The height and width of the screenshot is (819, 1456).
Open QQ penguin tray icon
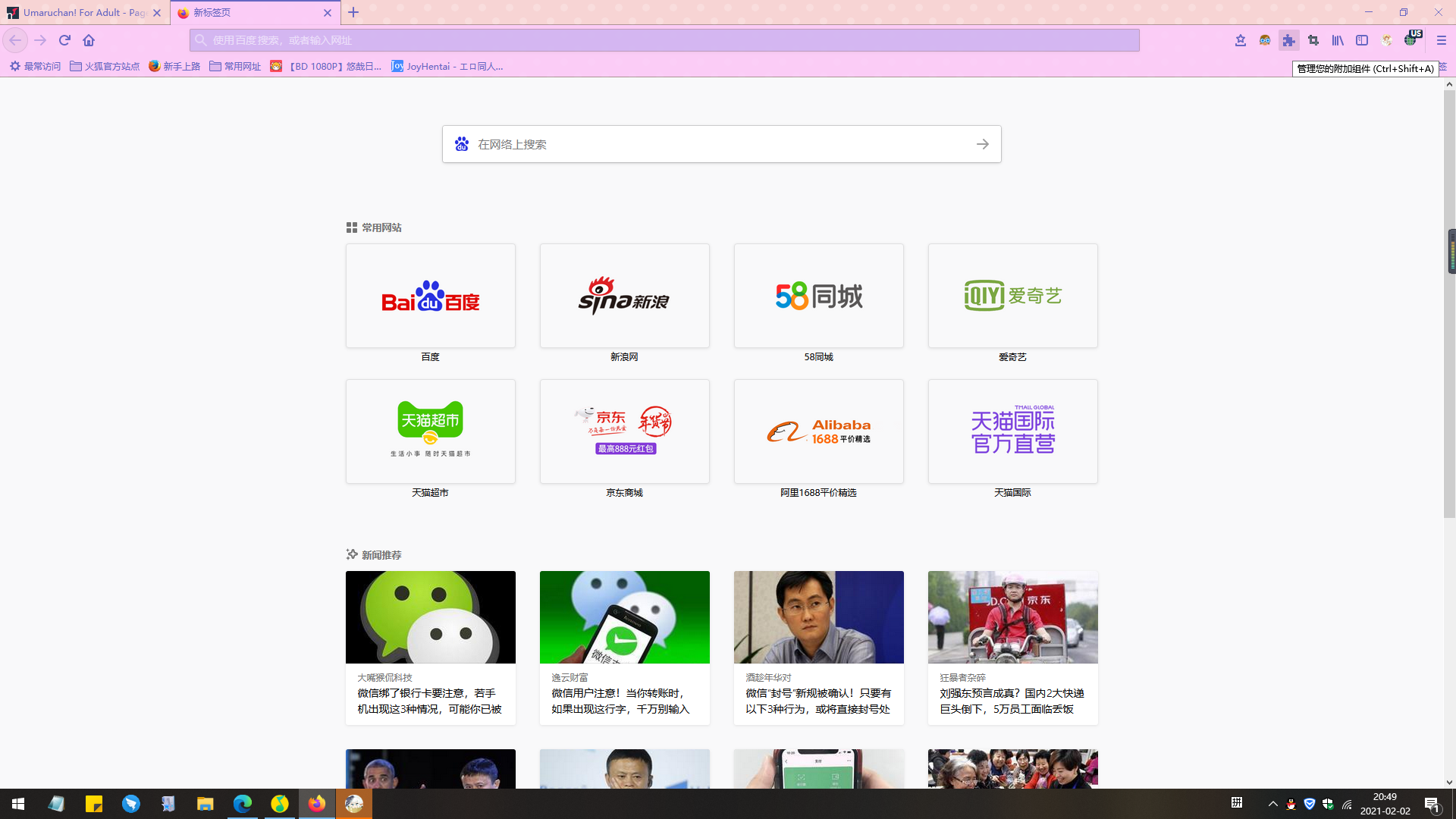point(1291,804)
